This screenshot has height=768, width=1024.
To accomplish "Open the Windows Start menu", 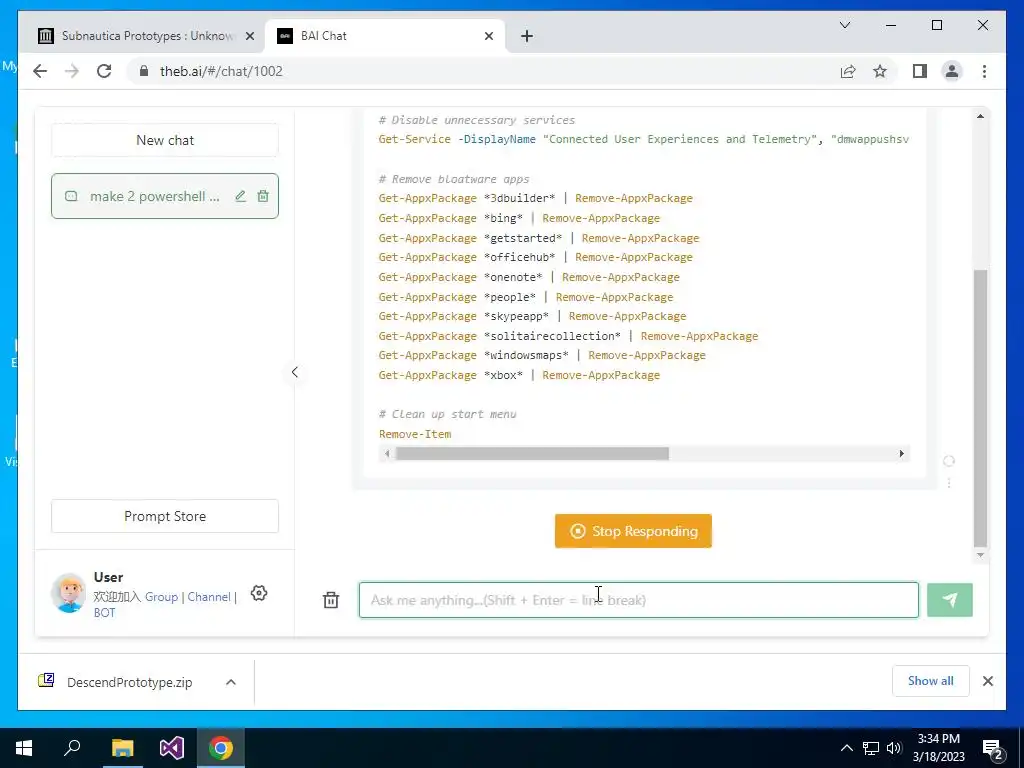I will (x=24, y=748).
